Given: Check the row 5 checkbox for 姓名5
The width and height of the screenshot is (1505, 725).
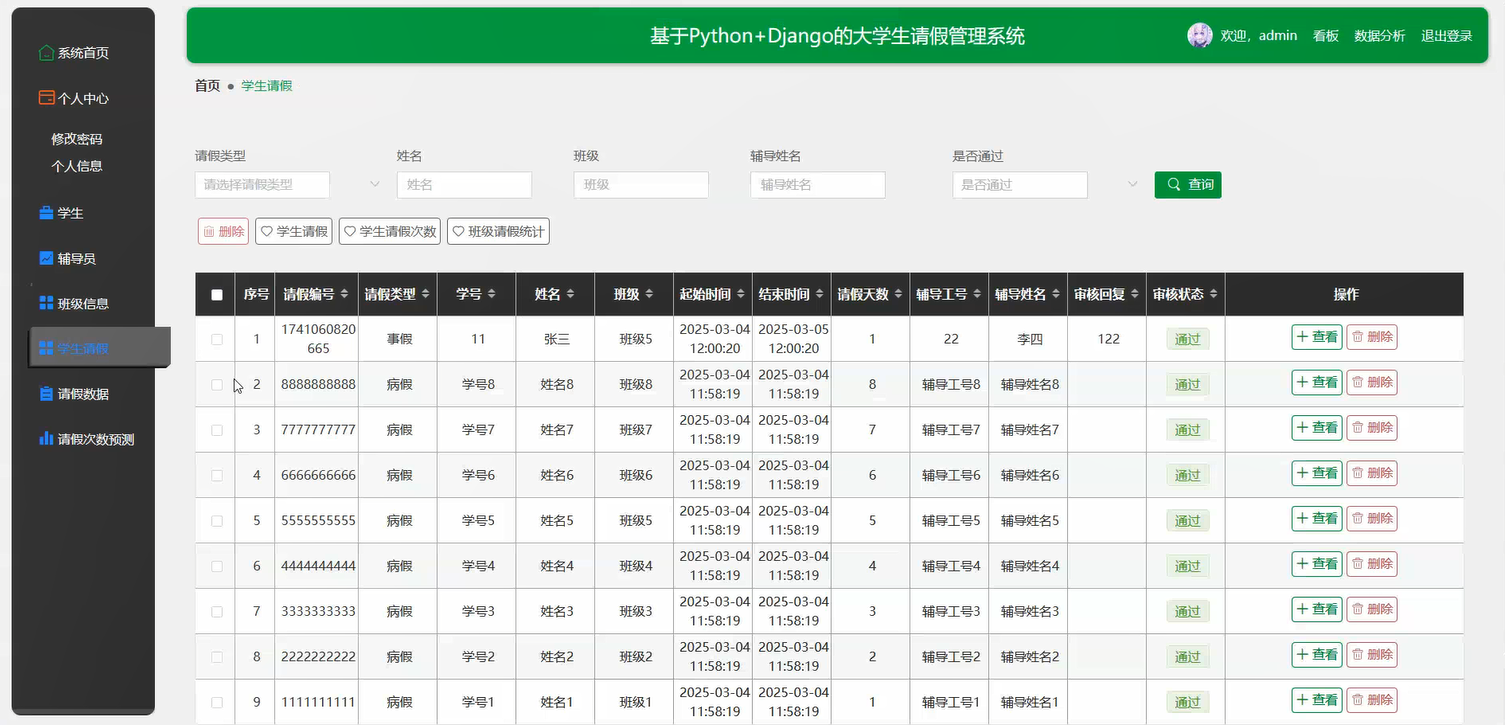Looking at the screenshot, I should [217, 521].
